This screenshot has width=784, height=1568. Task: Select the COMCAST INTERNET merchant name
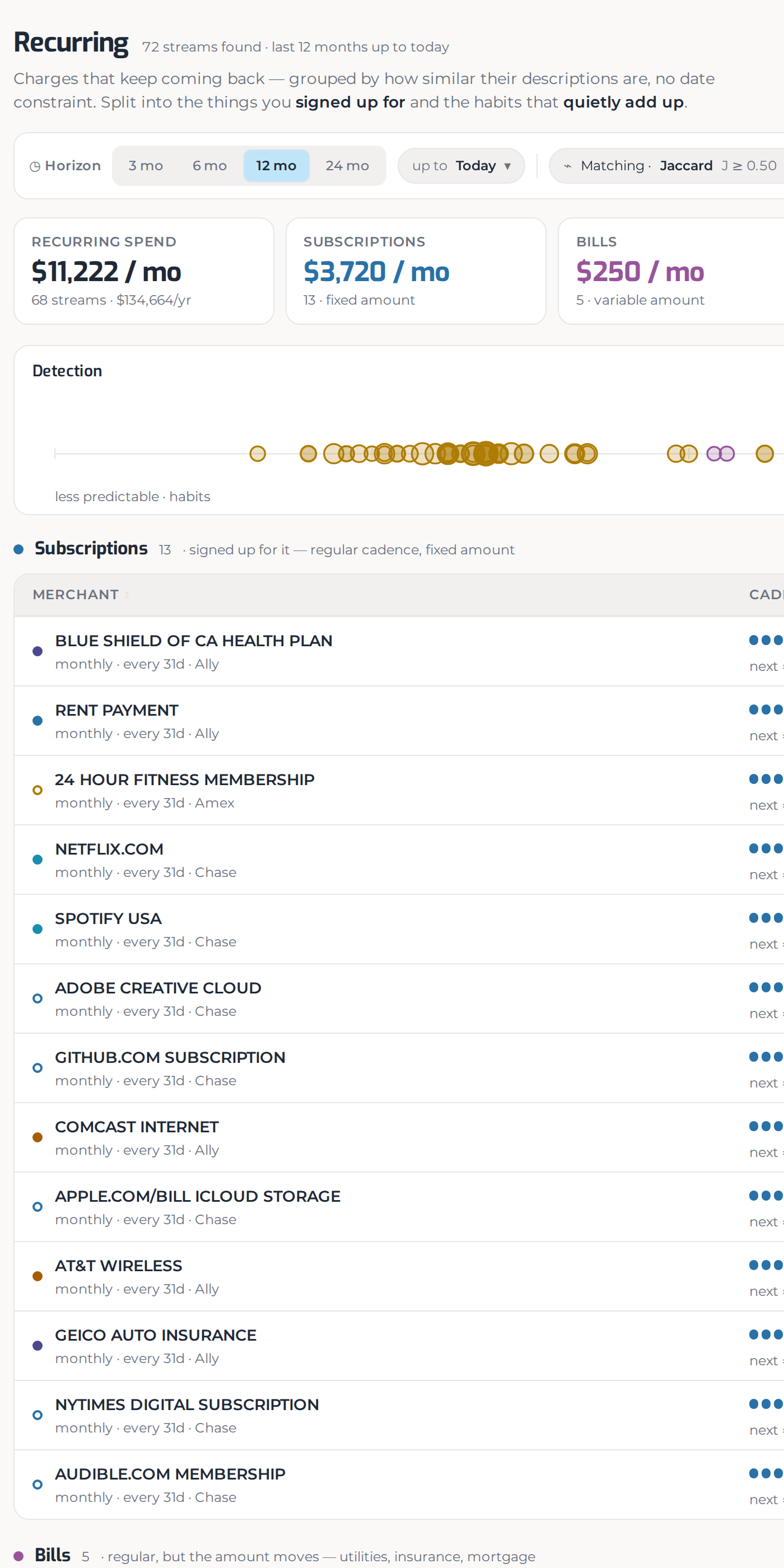click(137, 1127)
